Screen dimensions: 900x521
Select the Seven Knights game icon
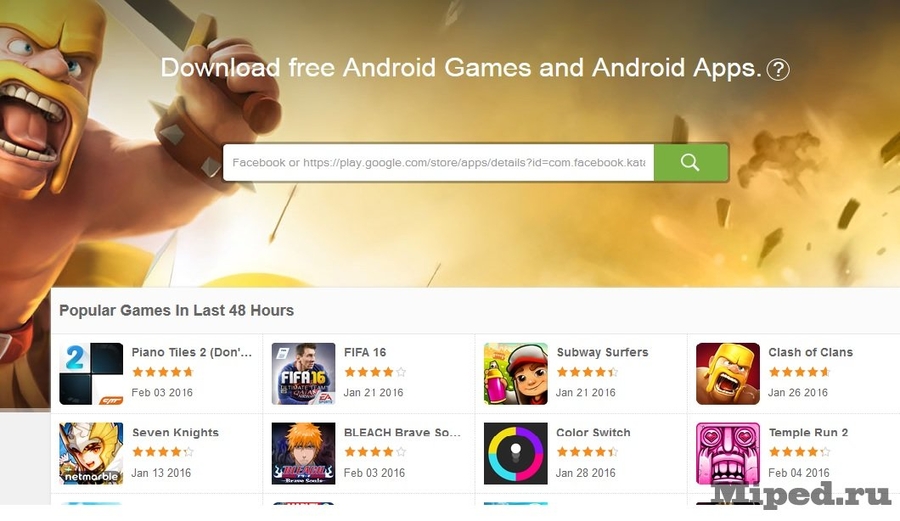[91, 454]
